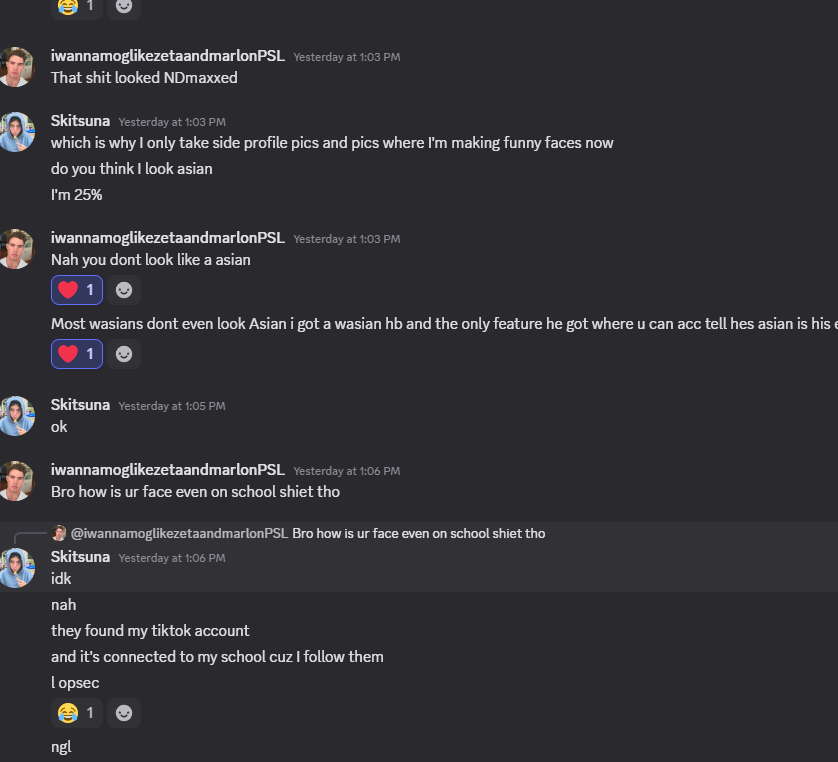Viewport: 838px width, 762px height.
Task: Toggle heart reaction under the "Most wasians" message
Action: [77, 354]
